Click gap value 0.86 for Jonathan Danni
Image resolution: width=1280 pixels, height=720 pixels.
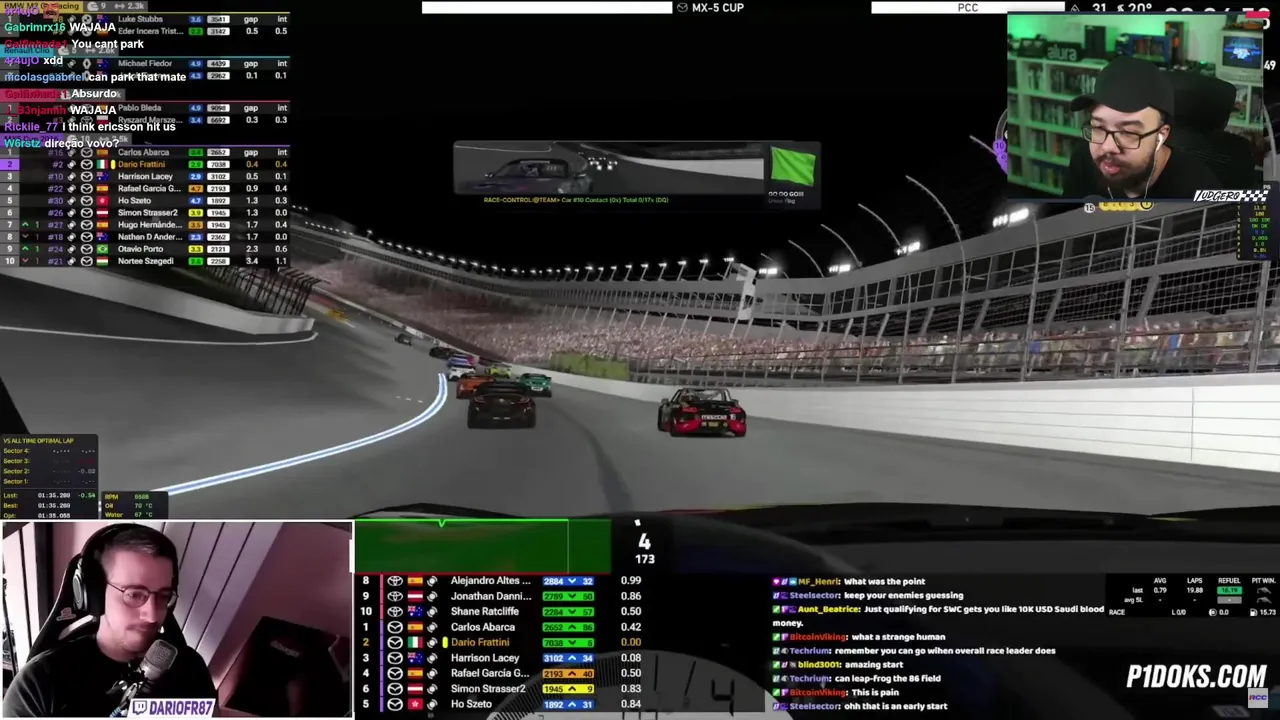[631, 596]
